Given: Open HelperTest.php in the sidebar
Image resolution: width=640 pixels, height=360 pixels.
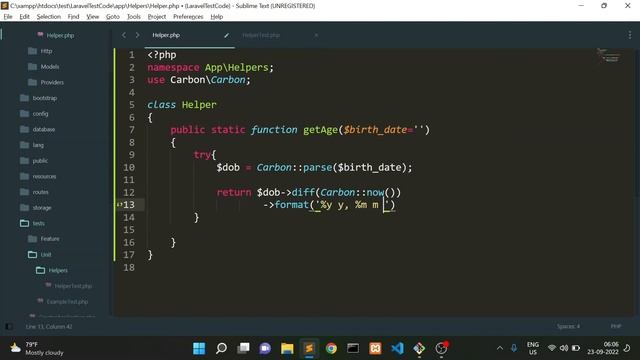Looking at the screenshot, I should pyautogui.click(x=73, y=286).
